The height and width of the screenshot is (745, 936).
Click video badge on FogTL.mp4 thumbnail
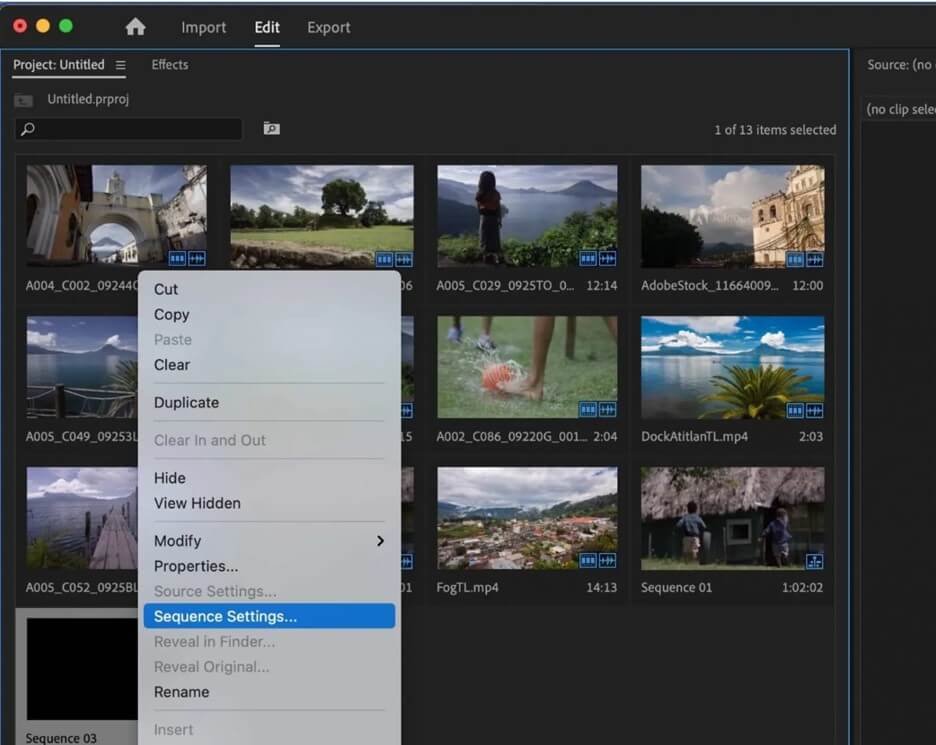tap(588, 561)
